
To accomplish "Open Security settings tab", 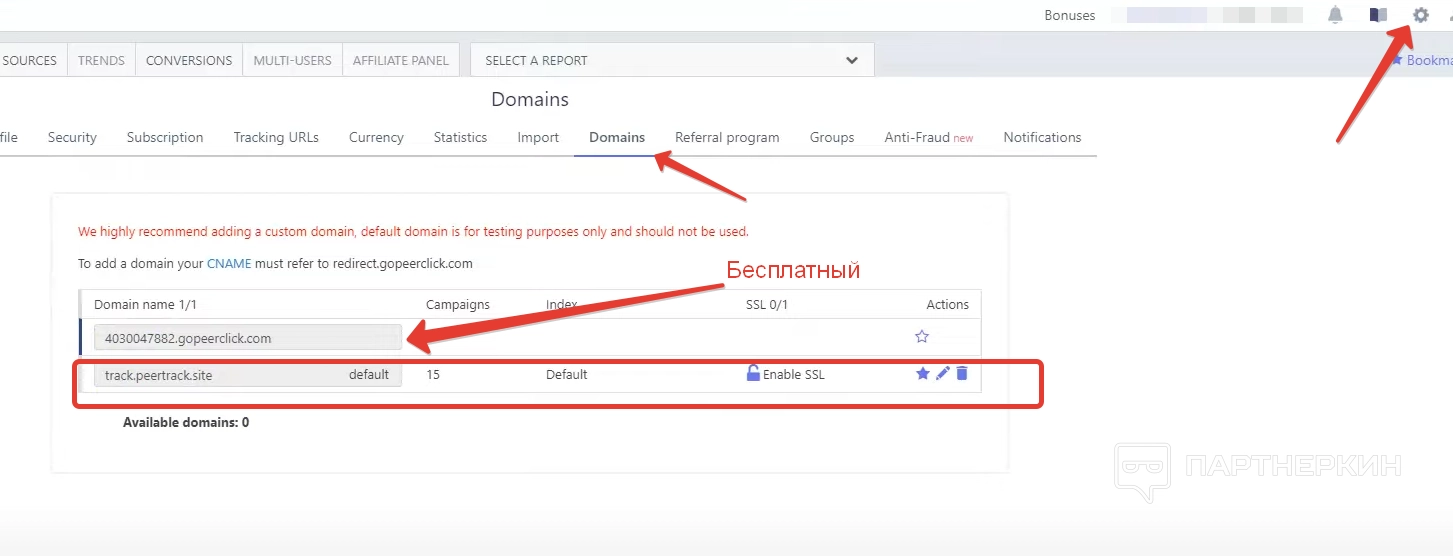I will click(x=72, y=138).
